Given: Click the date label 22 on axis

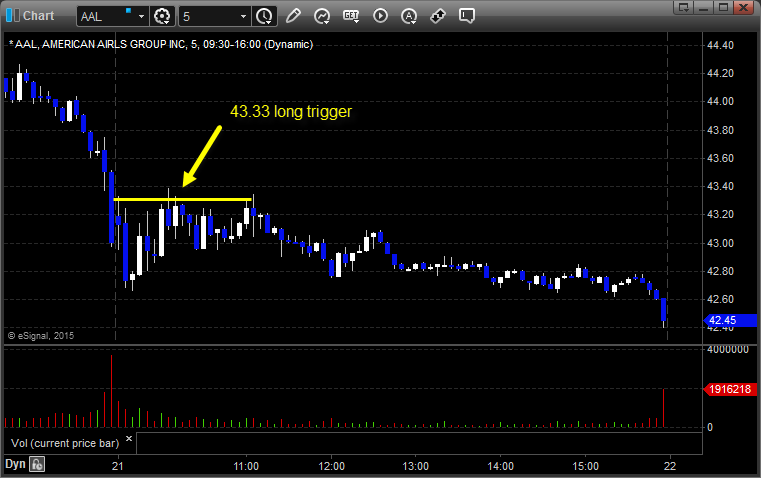Looking at the screenshot, I should pos(670,466).
